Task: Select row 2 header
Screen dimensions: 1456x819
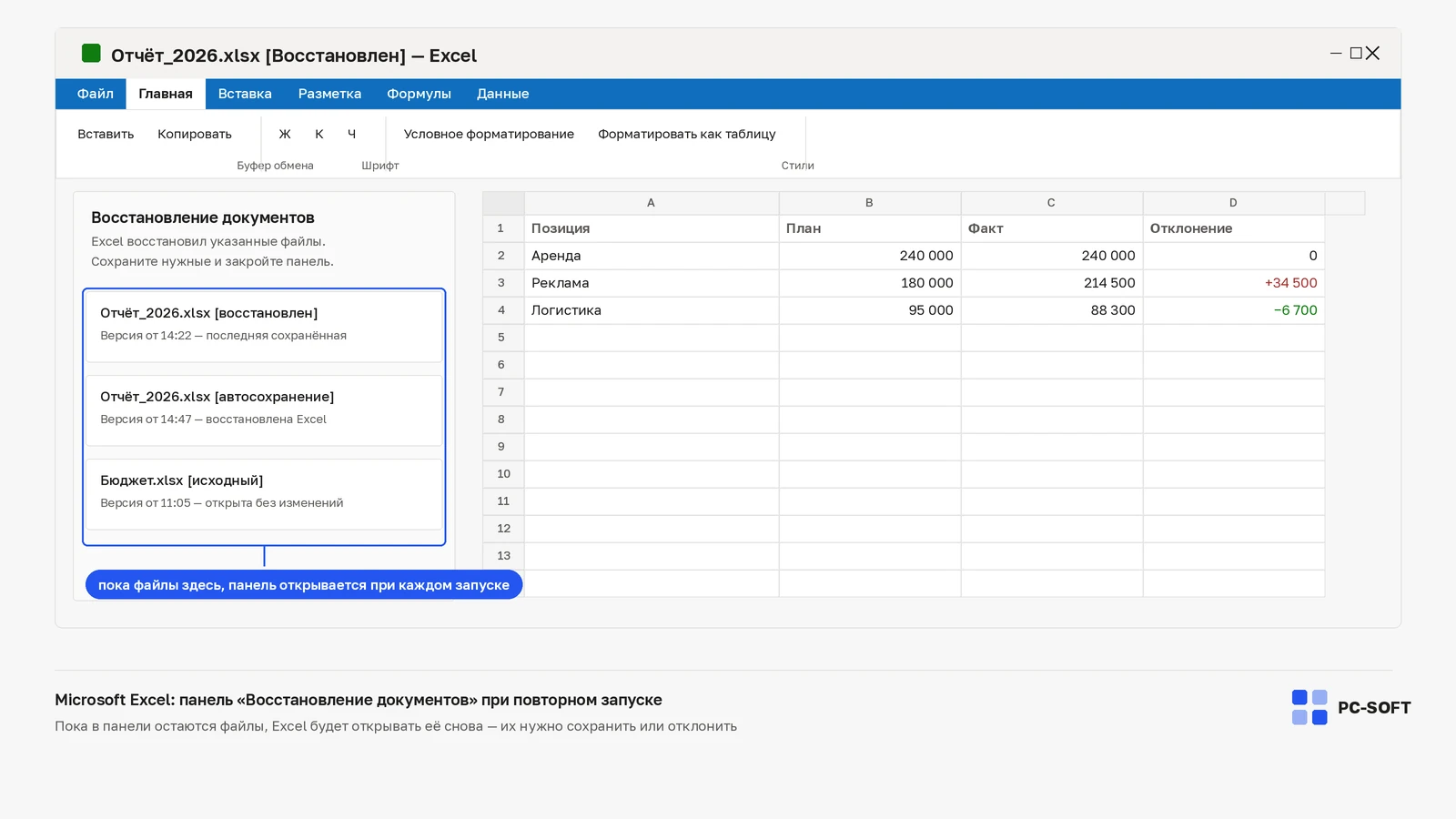Action: pos(502,256)
